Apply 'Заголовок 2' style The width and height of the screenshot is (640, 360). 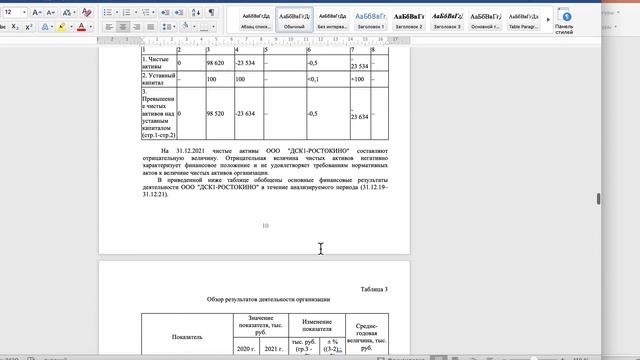click(409, 20)
